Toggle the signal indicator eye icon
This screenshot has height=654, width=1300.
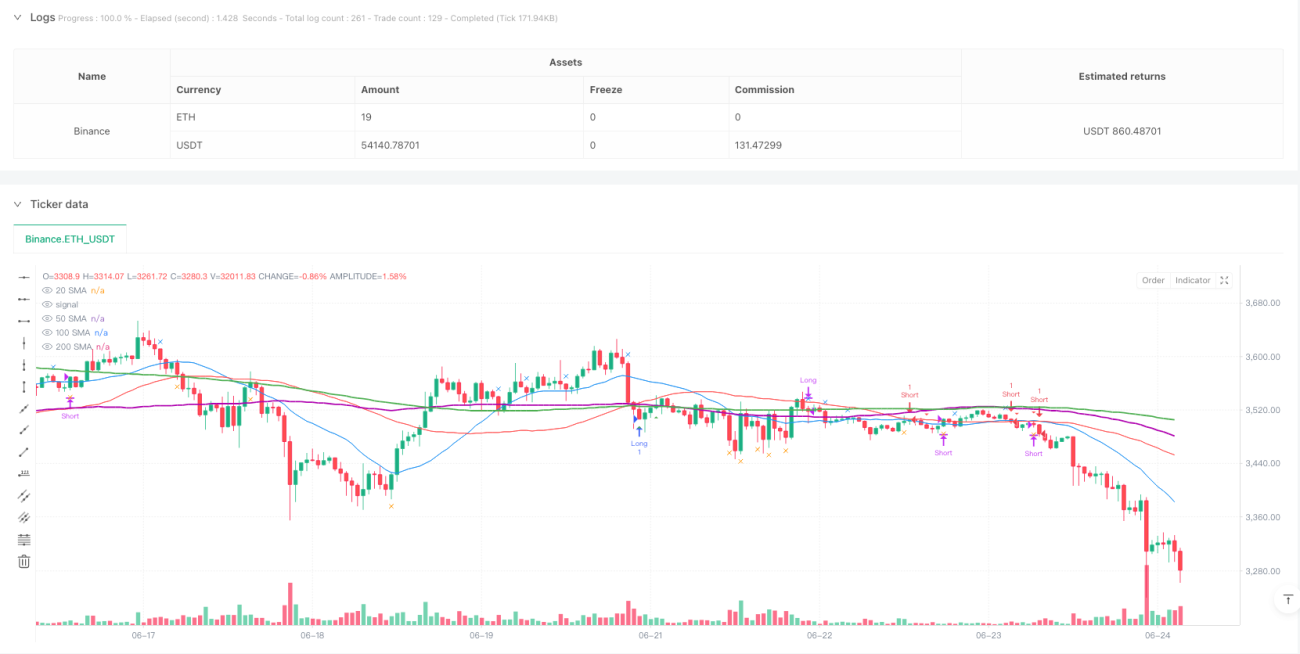tap(46, 304)
